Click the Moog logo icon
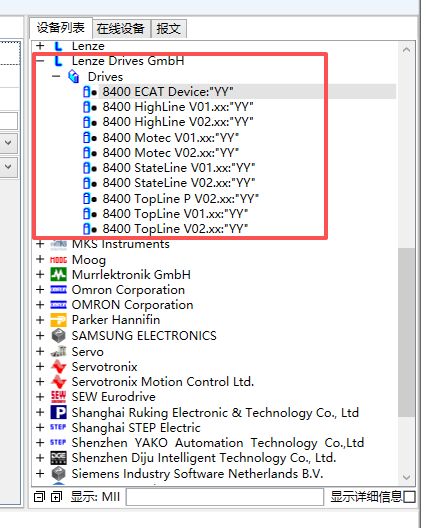This screenshot has width=421, height=528. click(58, 260)
